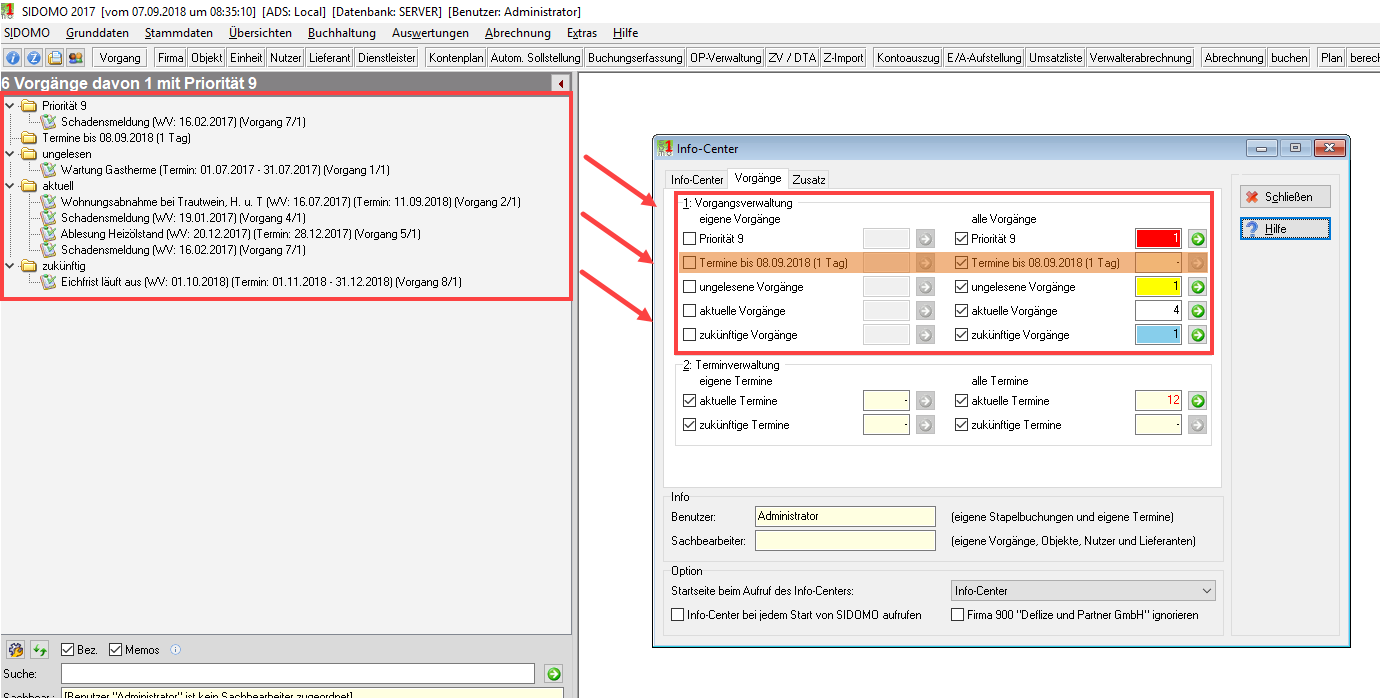Screen dimensions: 1380x698
Task: Click green arrow for alle aktuelle Termine
Action: [1198, 401]
